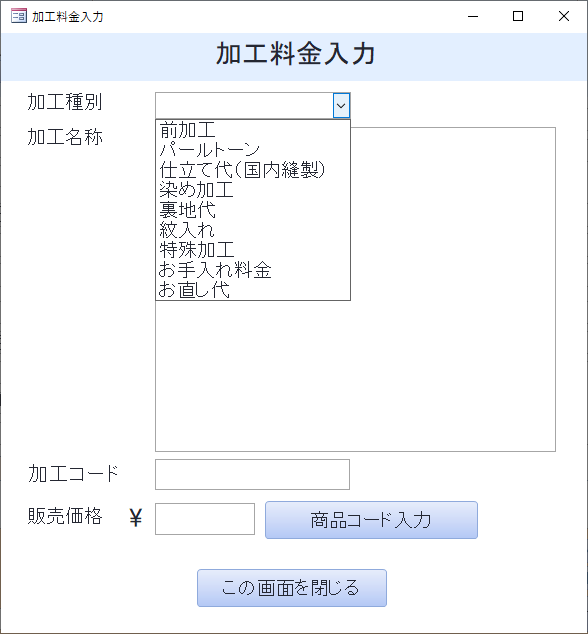The image size is (588, 634).
Task: Pick 特殊加工 from the list
Action: click(x=253, y=249)
